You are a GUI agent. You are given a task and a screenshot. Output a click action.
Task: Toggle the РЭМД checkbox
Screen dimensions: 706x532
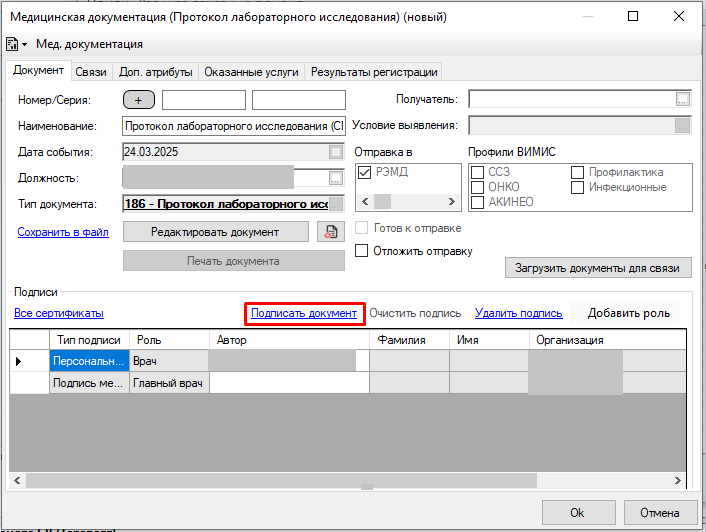click(x=364, y=172)
